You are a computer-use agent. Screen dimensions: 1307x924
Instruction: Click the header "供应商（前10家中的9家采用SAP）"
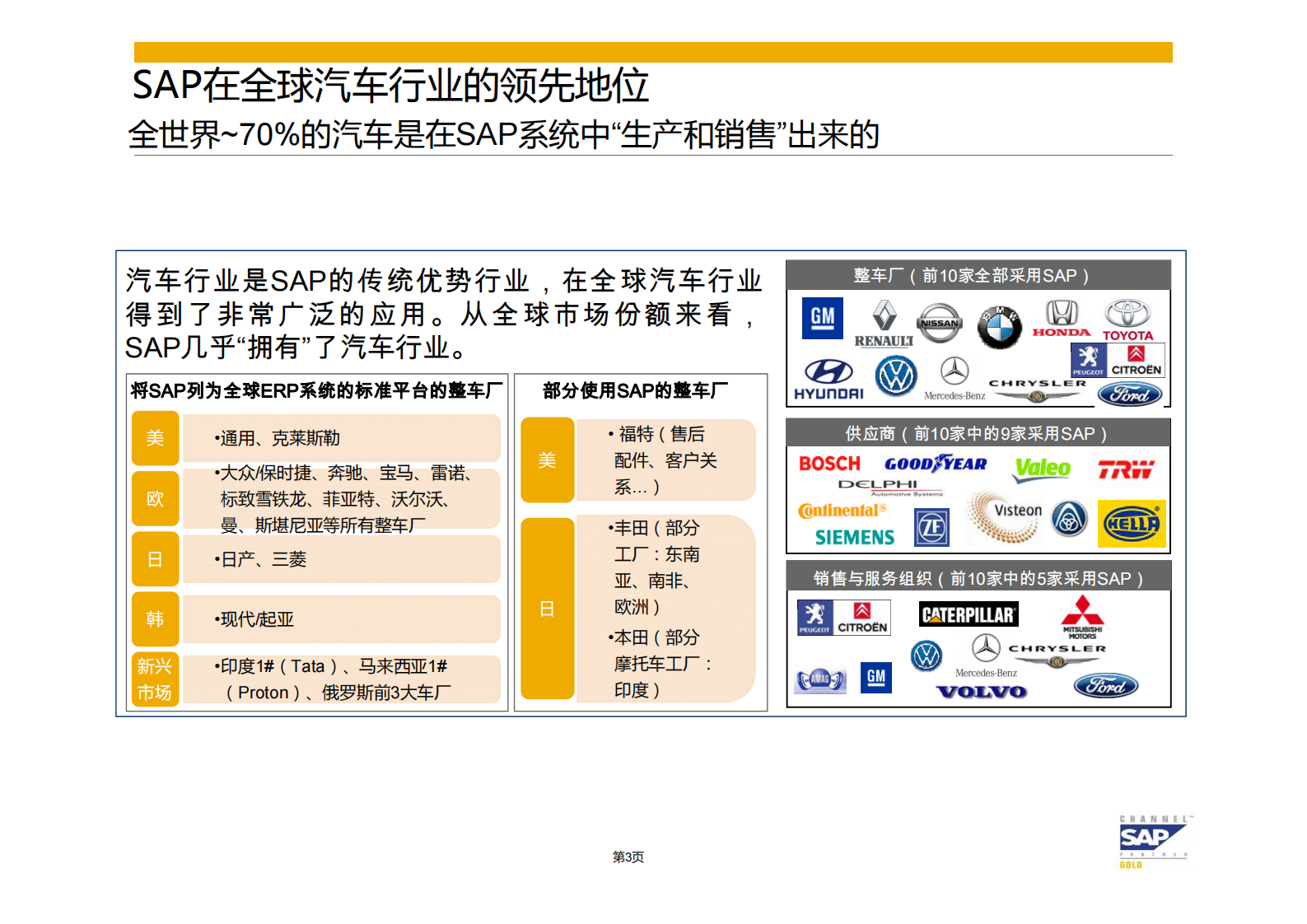coord(977,434)
